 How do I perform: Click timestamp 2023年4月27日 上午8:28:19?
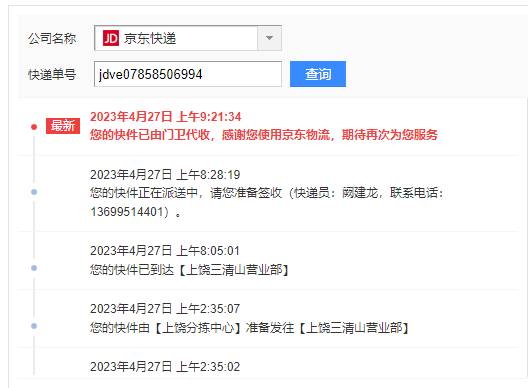tap(165, 175)
